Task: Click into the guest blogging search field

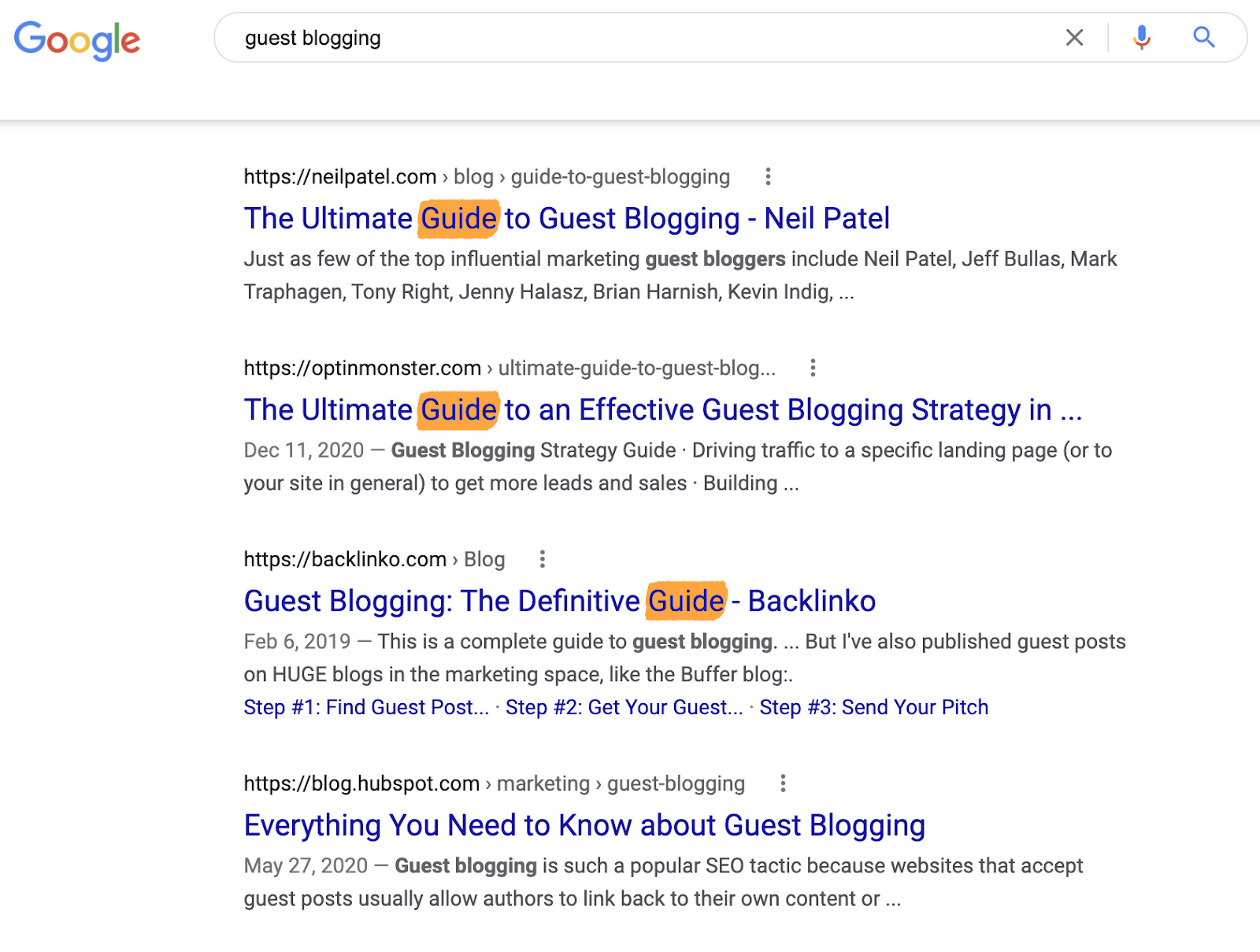Action: point(630,38)
